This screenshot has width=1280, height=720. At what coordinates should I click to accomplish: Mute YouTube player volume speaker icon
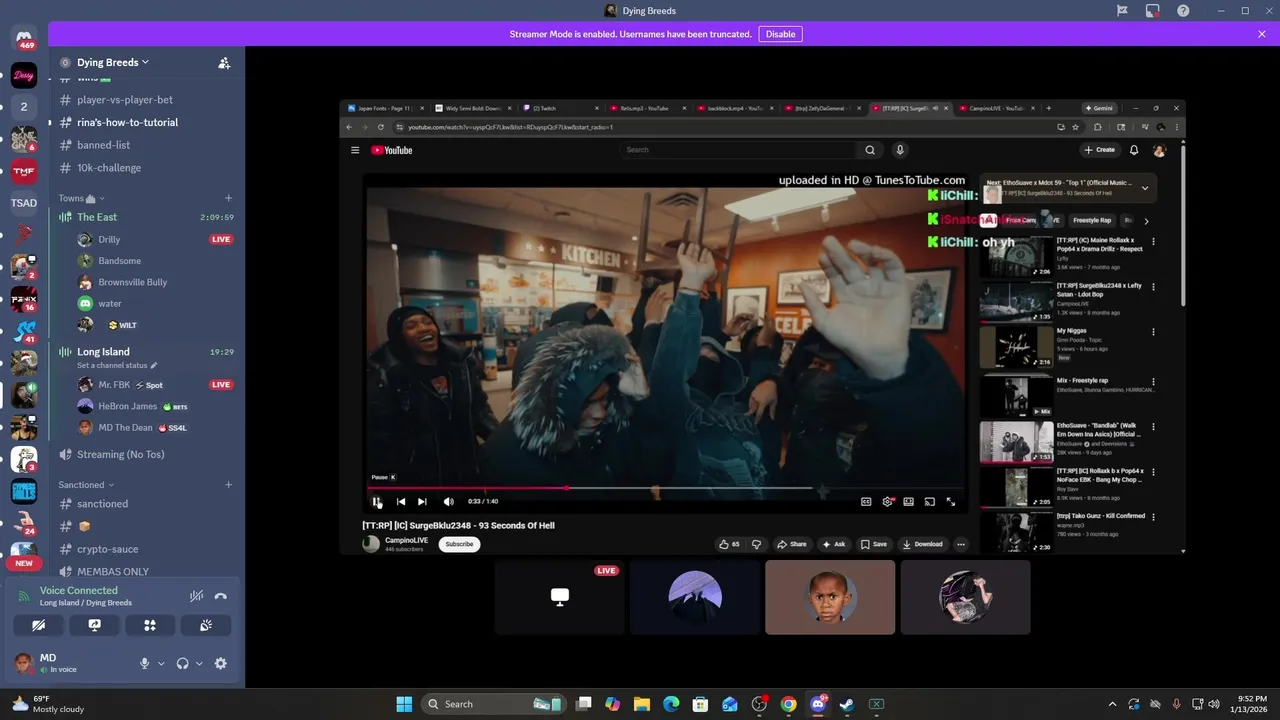(x=448, y=502)
